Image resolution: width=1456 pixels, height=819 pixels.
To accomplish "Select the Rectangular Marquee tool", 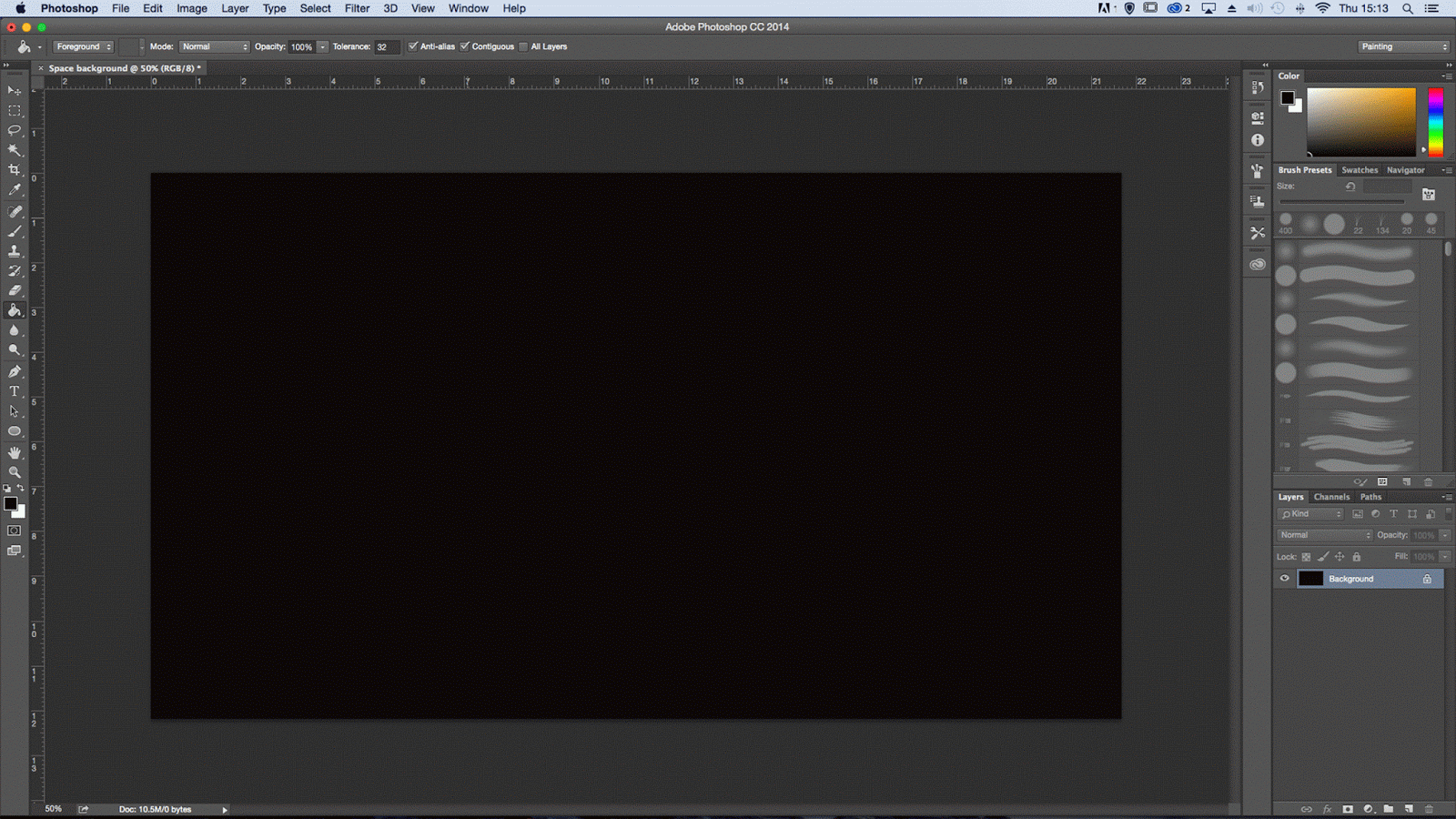I will click(x=15, y=110).
